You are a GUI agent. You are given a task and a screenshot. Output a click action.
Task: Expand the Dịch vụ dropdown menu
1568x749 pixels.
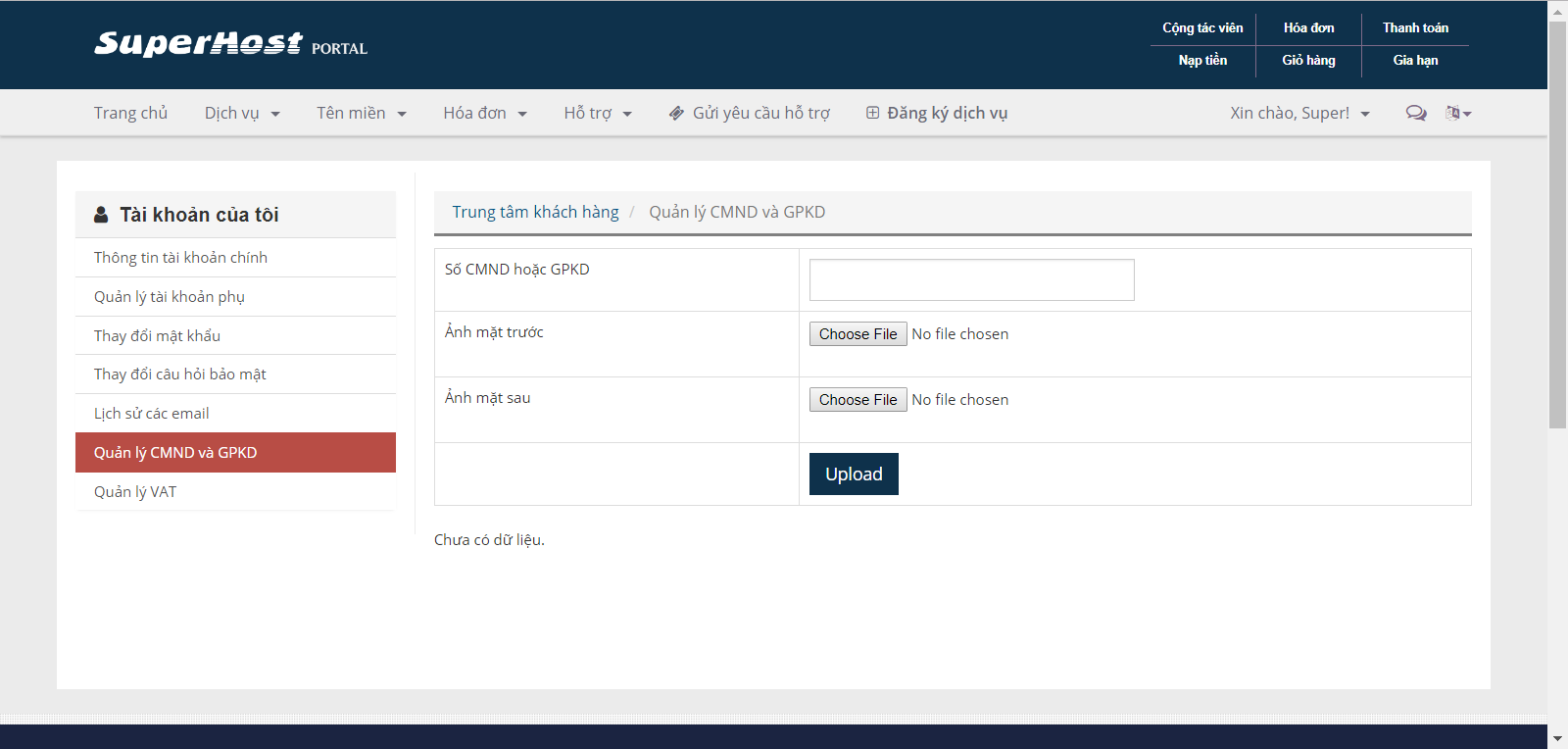[242, 114]
